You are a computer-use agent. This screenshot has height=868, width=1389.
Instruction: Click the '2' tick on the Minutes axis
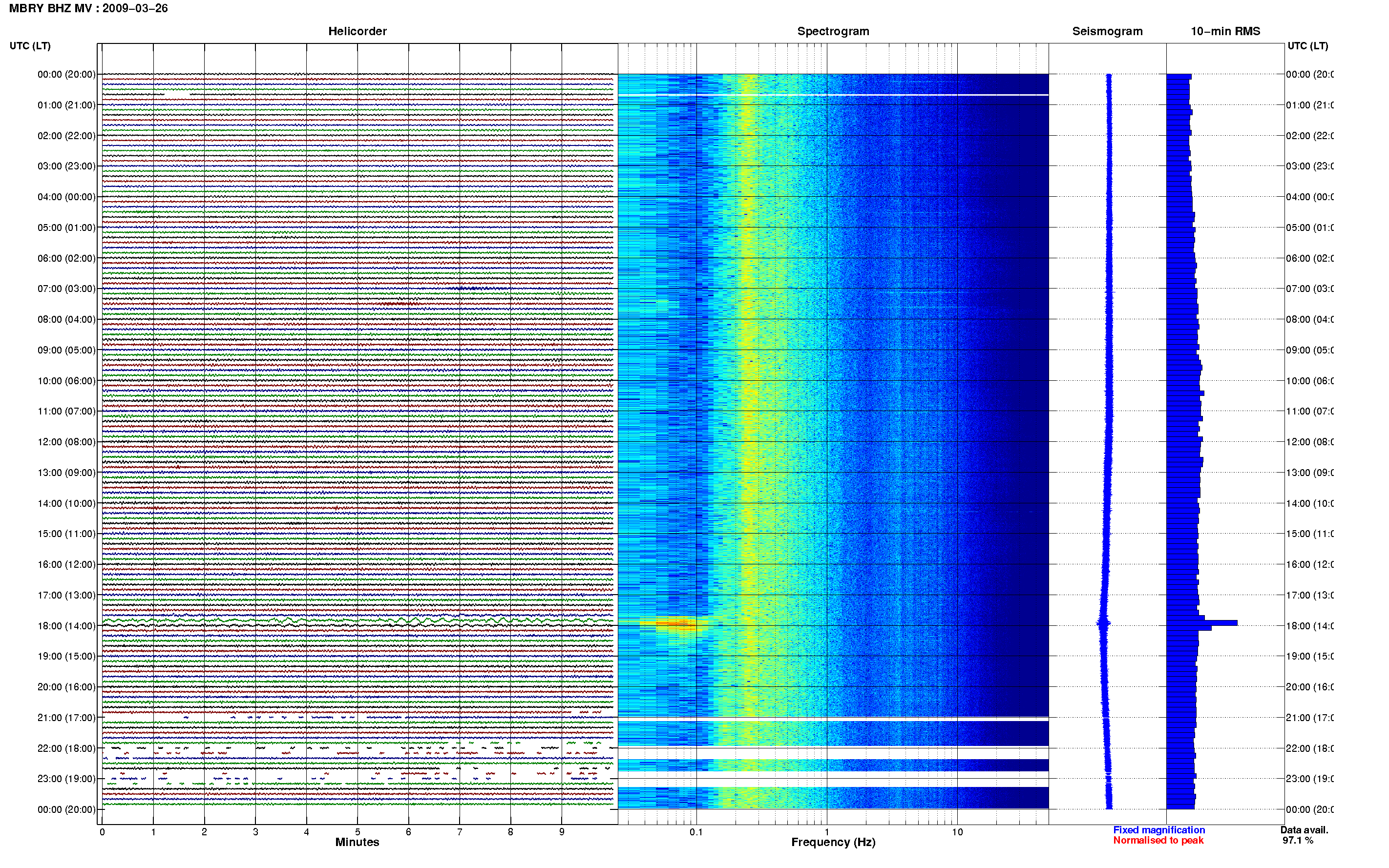pos(205,832)
